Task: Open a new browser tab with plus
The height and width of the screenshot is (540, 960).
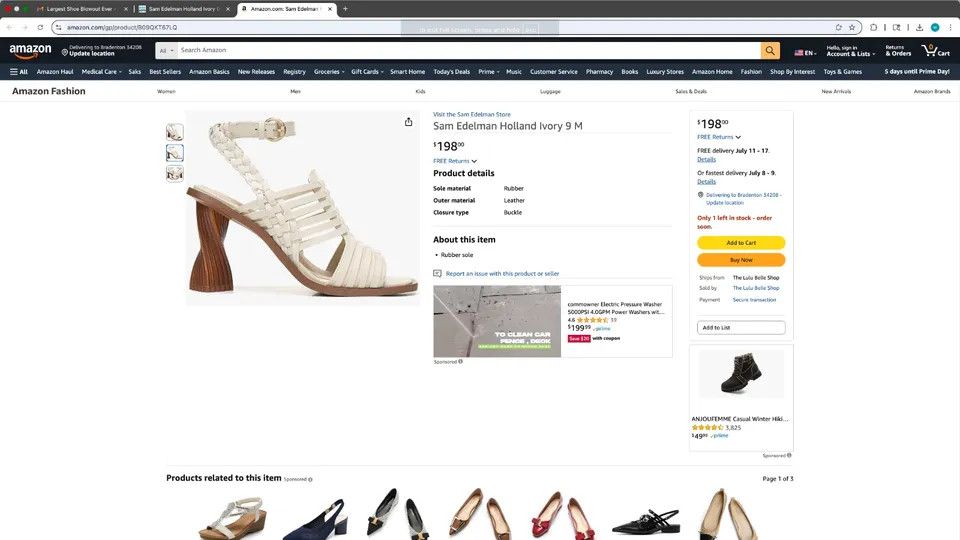Action: point(345,9)
